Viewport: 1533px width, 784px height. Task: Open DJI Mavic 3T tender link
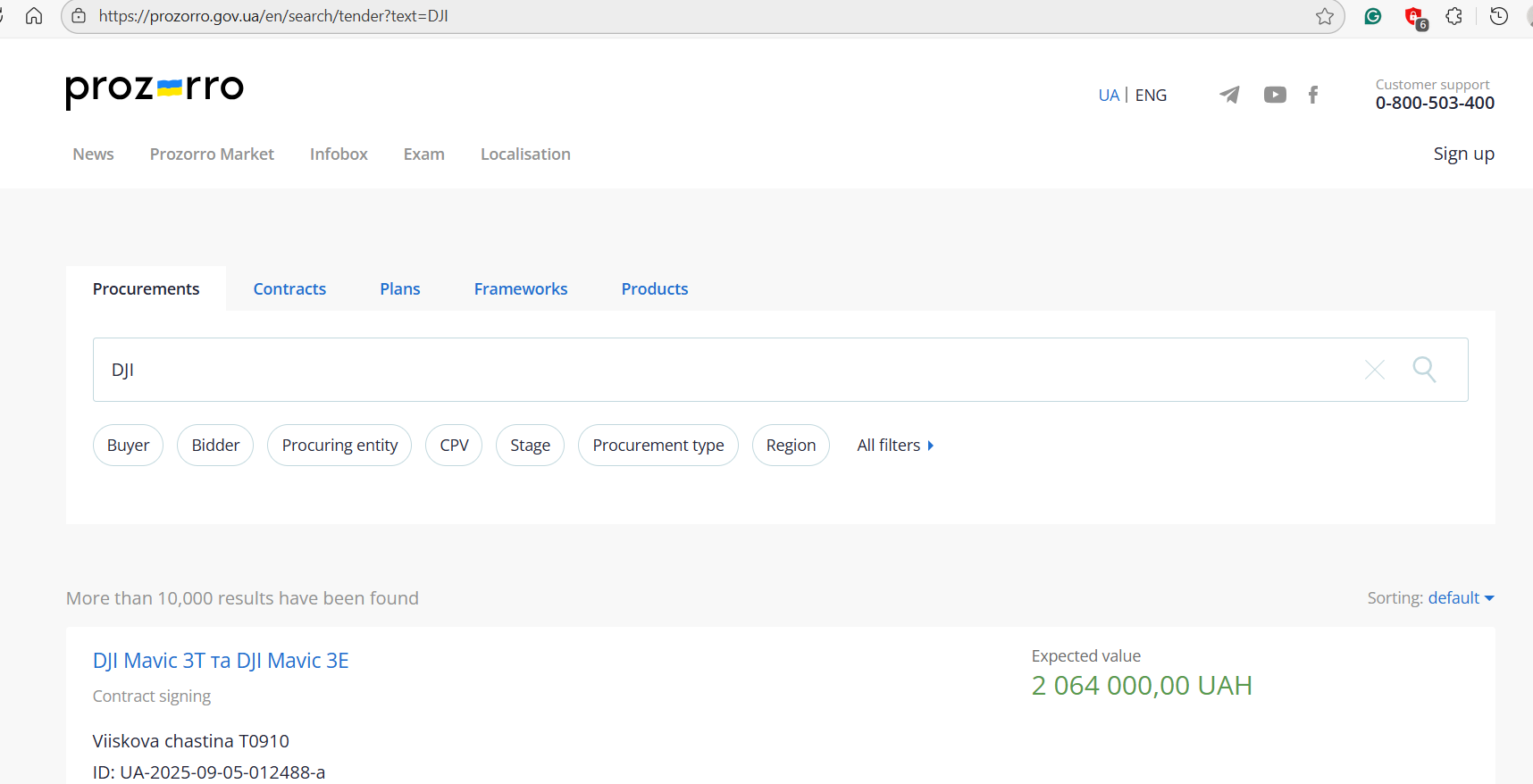221,661
